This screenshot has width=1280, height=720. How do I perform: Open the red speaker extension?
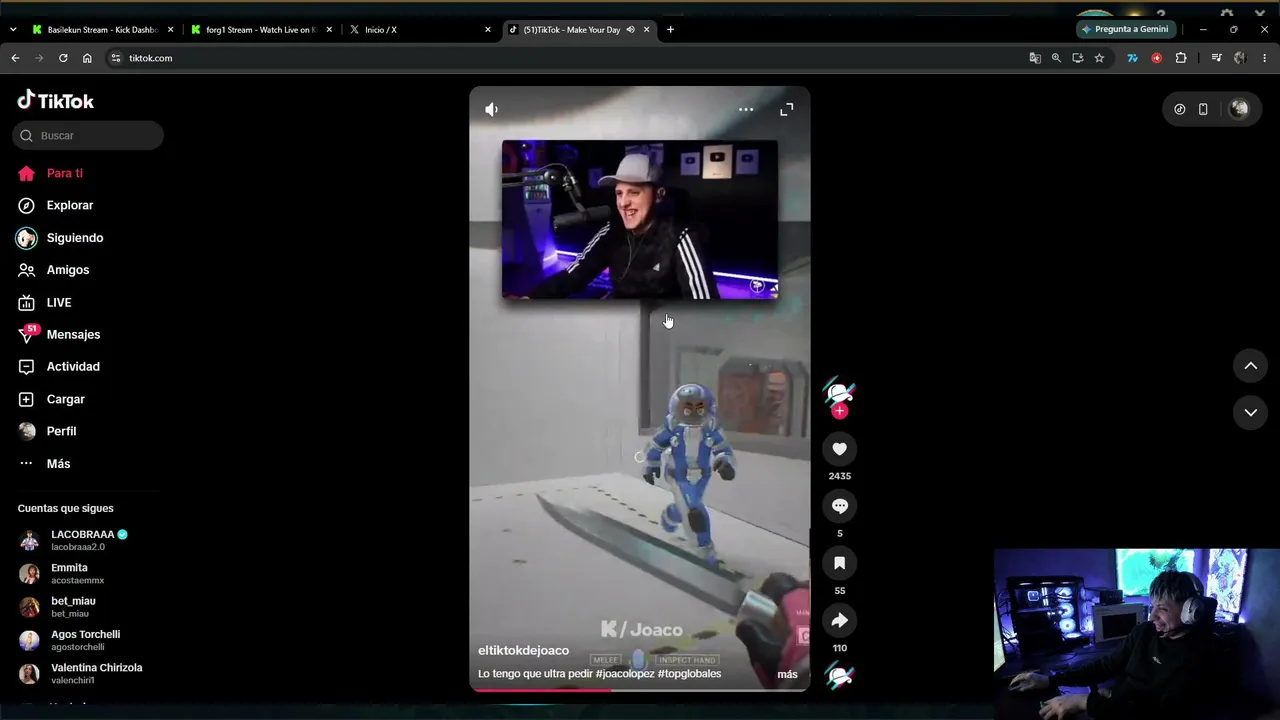[x=1157, y=58]
